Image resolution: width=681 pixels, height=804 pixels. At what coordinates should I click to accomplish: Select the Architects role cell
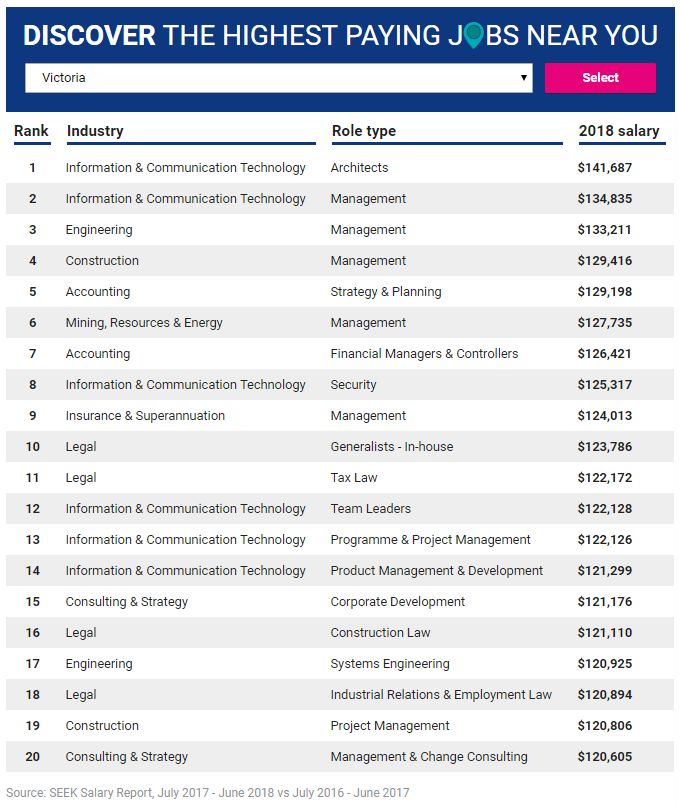359,168
